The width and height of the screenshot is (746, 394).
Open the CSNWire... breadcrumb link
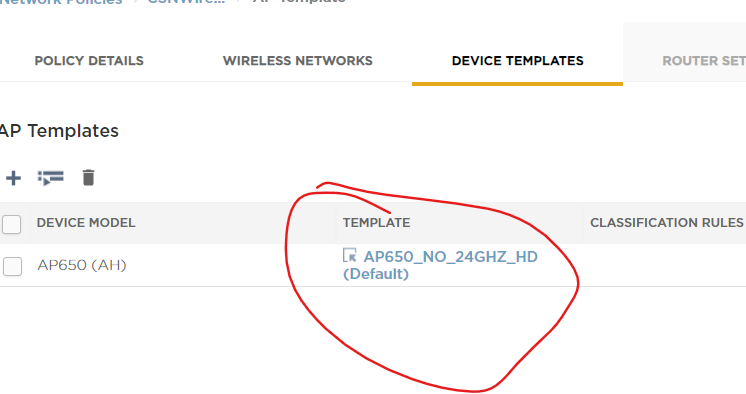186,2
